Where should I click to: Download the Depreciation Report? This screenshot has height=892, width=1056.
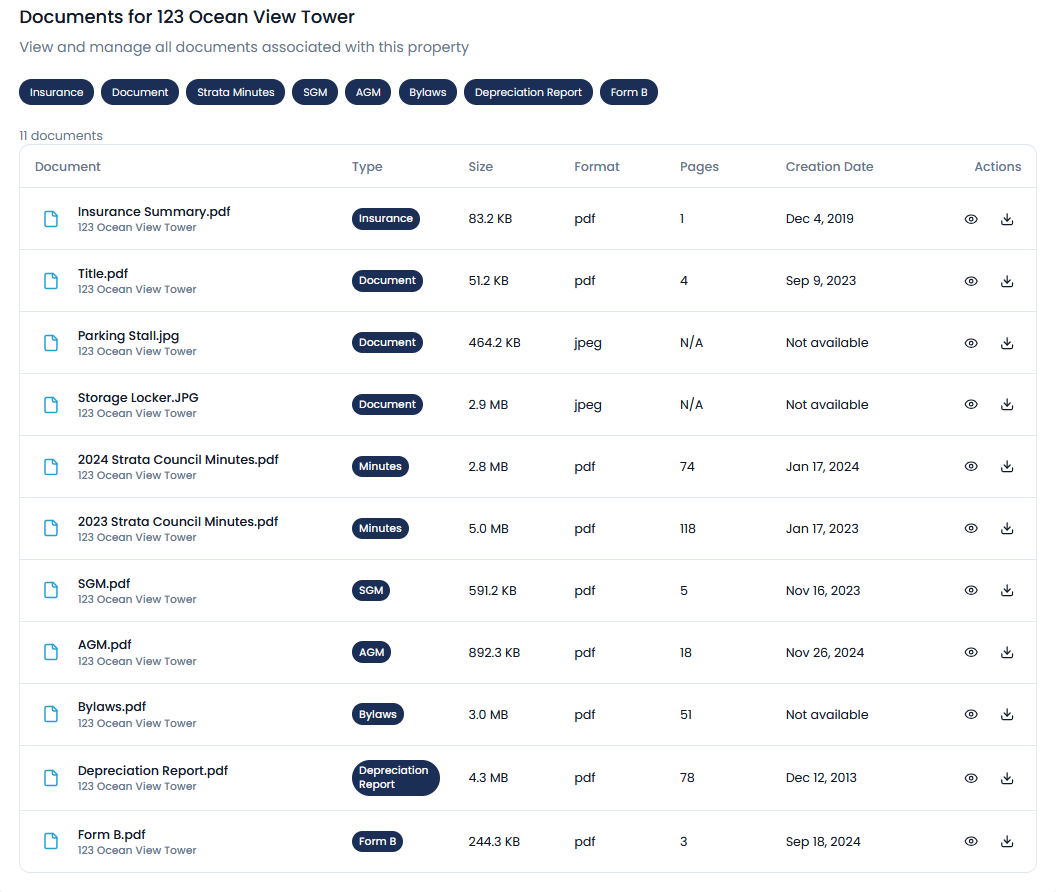point(1007,778)
